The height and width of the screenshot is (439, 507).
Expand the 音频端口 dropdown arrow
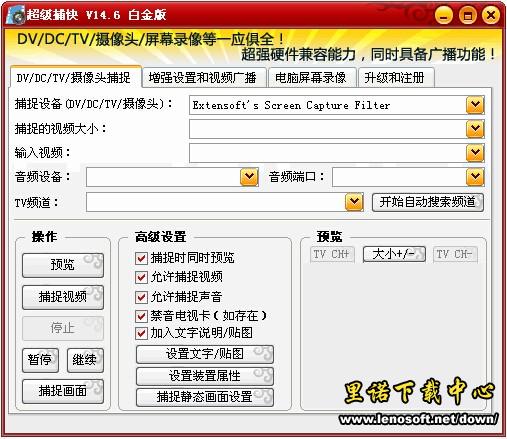click(x=475, y=177)
